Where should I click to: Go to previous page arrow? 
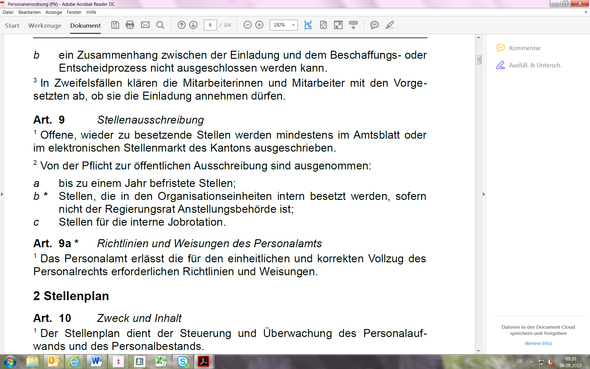click(181, 25)
